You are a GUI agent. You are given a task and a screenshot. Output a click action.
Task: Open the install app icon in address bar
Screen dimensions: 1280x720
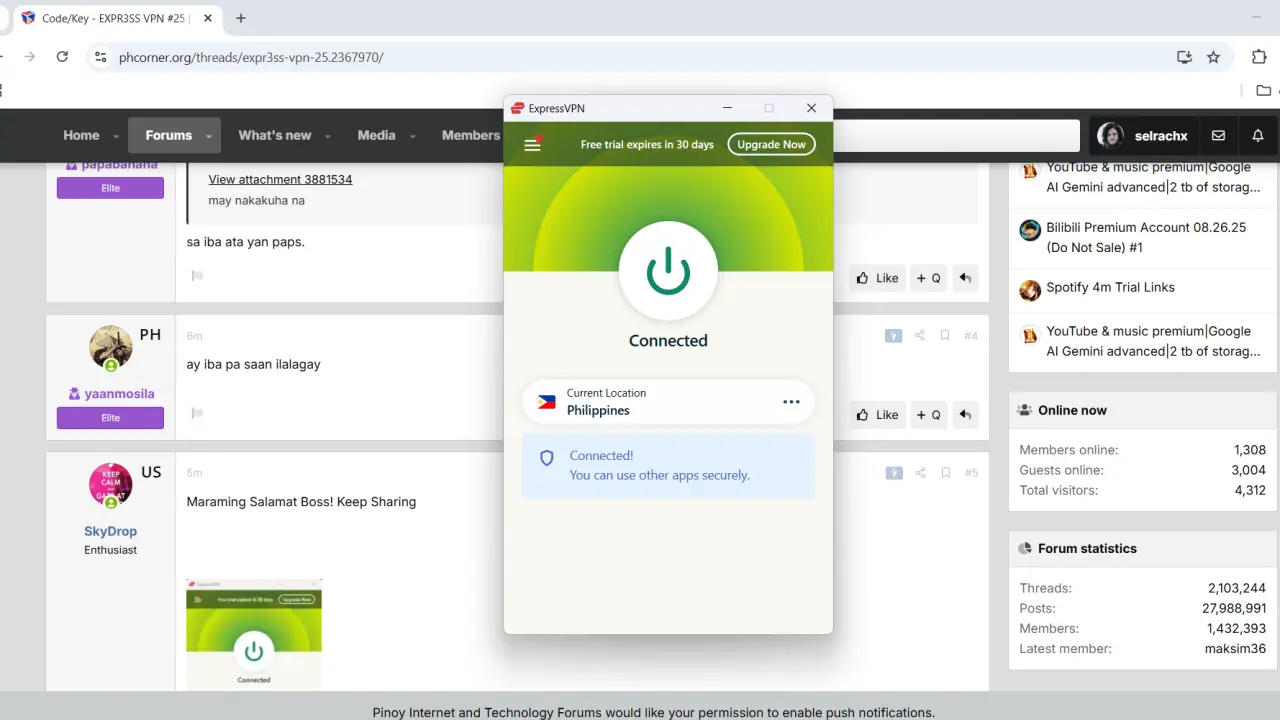(x=1184, y=57)
